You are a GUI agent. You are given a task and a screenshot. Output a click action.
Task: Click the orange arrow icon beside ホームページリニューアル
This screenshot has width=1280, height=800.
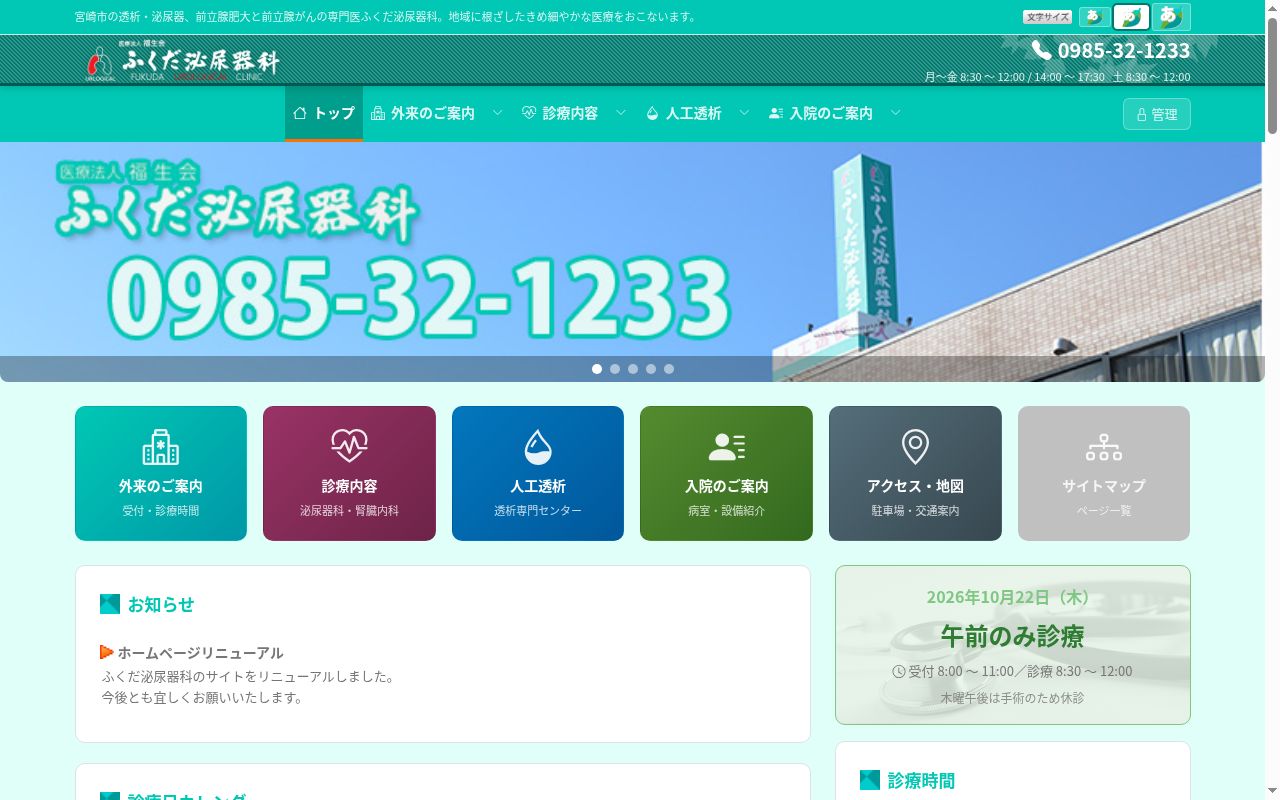[107, 652]
